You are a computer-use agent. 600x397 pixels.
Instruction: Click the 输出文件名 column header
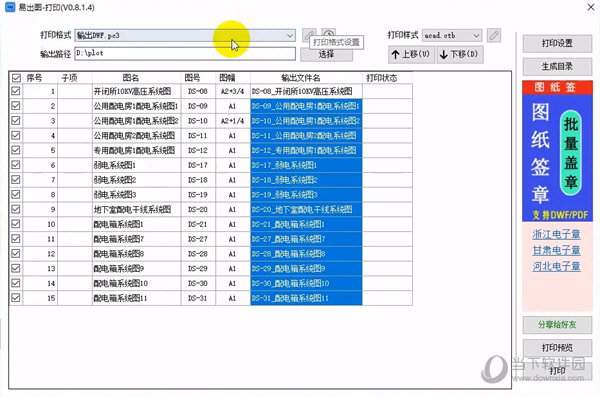306,78
